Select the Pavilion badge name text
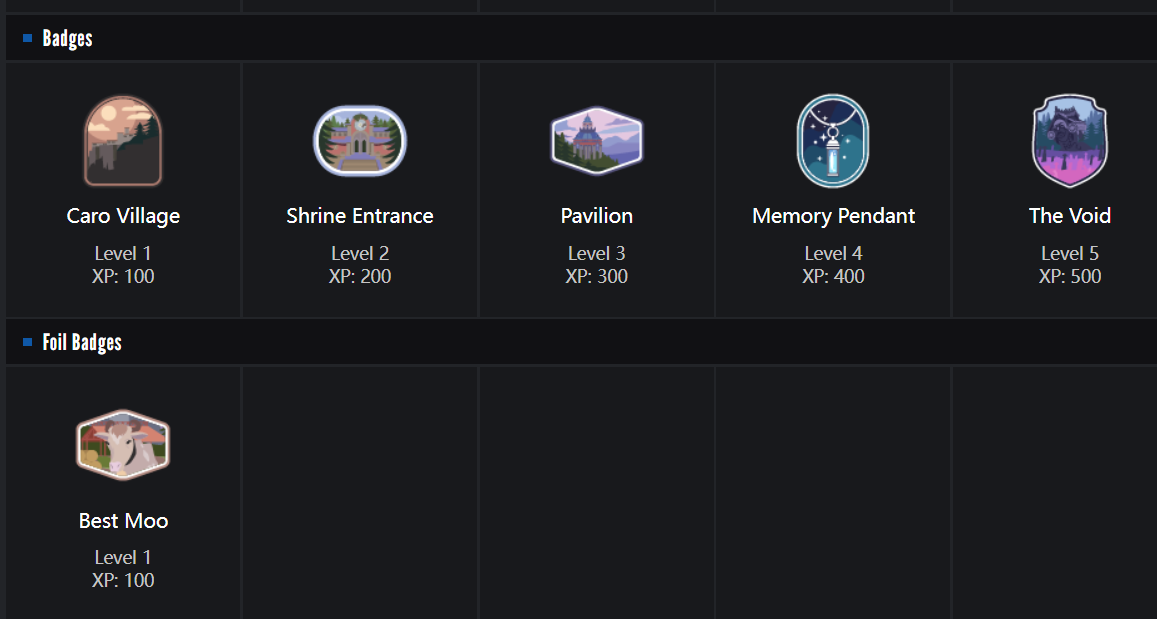Screen dimensions: 1157x619 [597, 216]
